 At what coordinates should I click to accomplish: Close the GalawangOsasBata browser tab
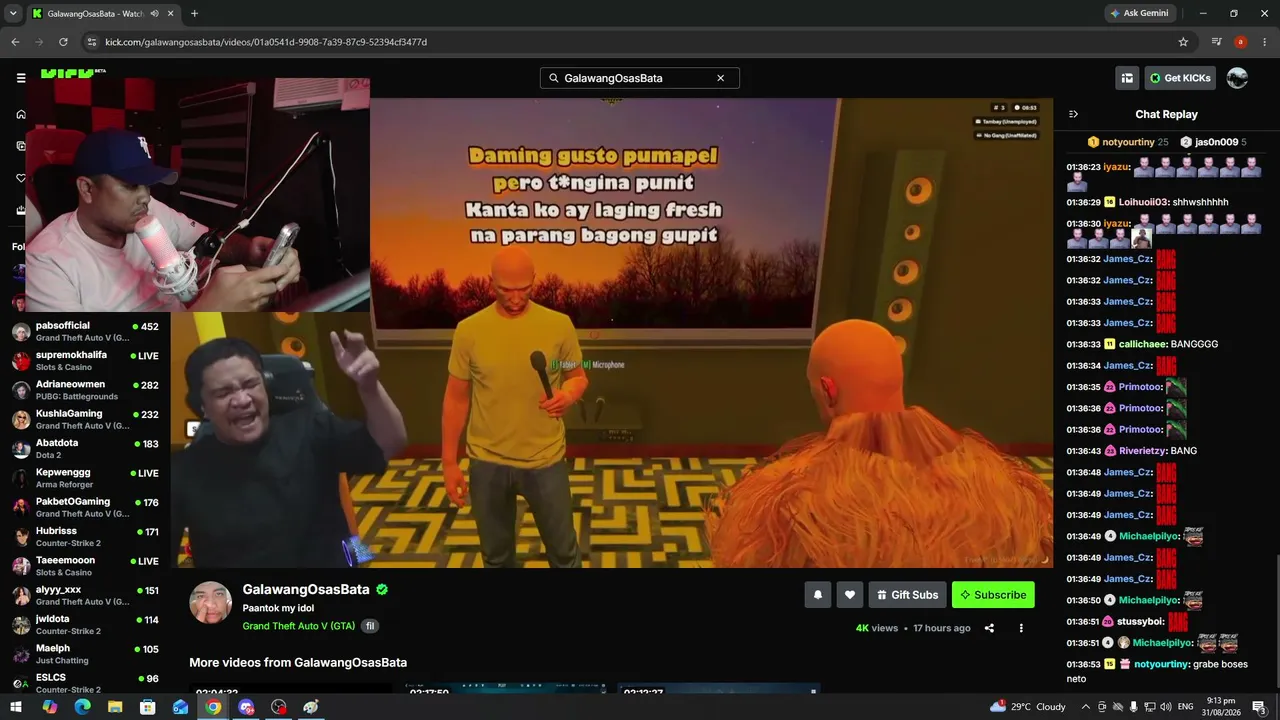(x=170, y=14)
